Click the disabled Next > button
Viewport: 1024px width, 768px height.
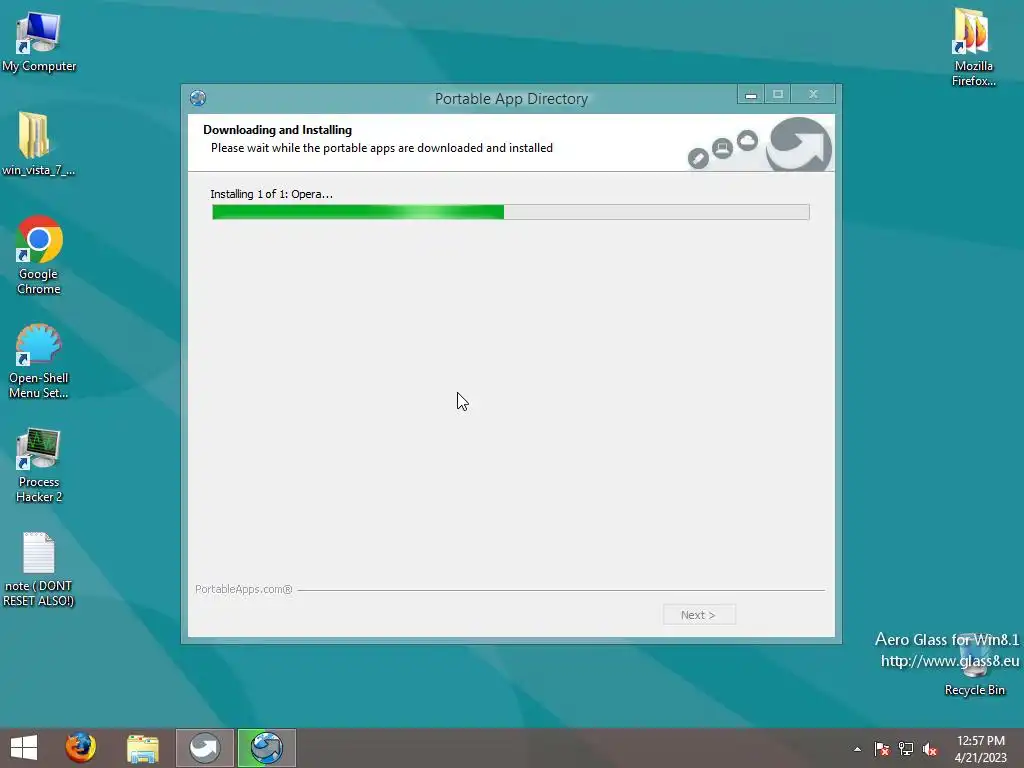(699, 615)
